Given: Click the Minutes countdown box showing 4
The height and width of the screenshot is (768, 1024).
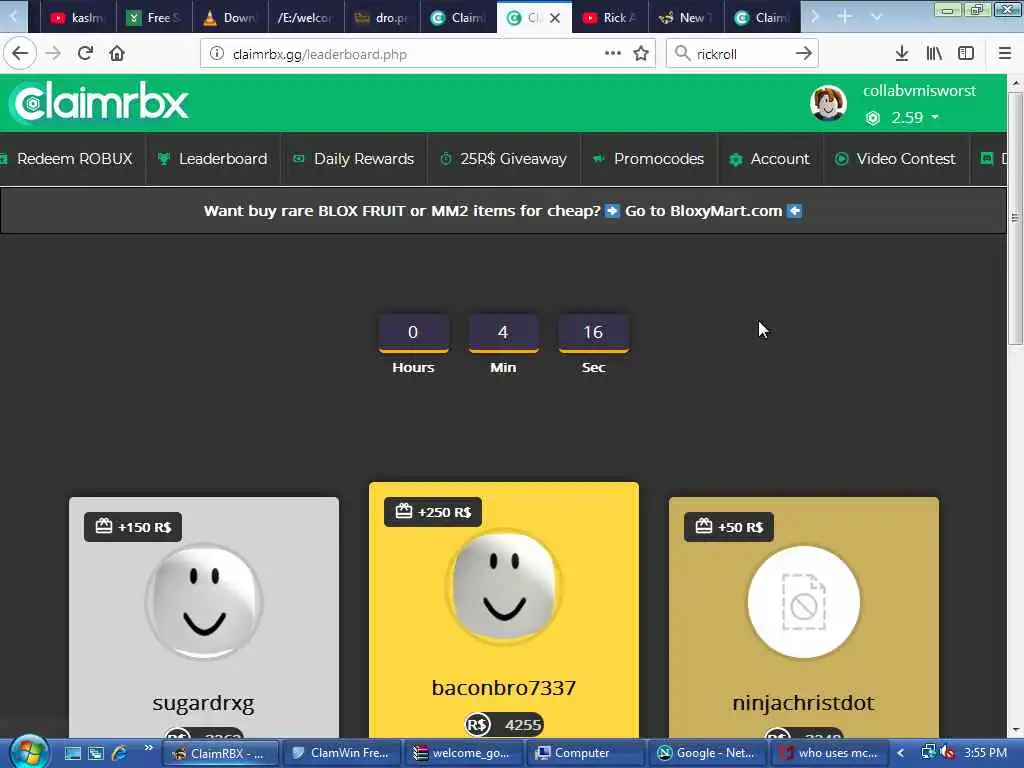Looking at the screenshot, I should (503, 333).
